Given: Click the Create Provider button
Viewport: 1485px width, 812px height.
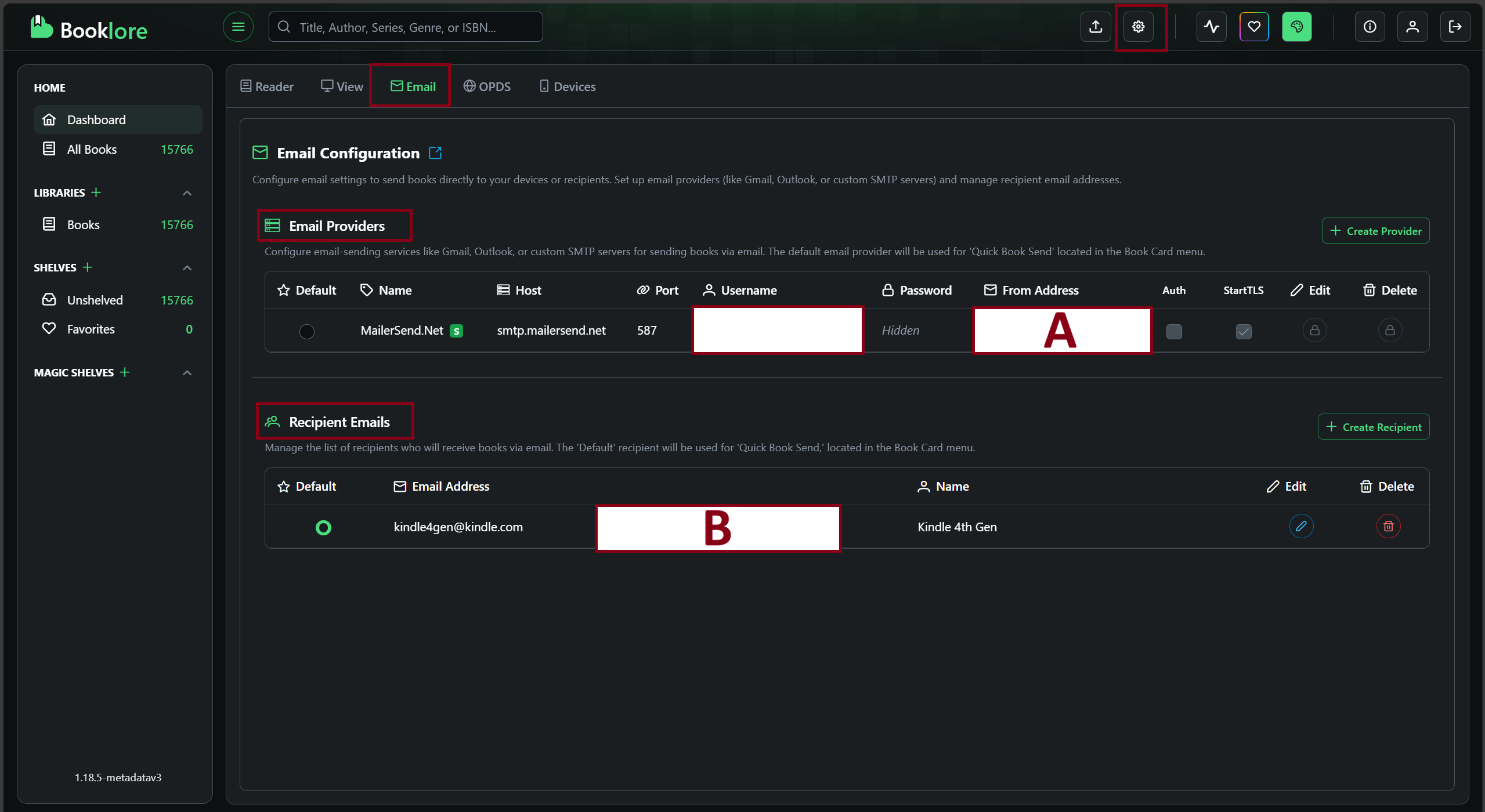Looking at the screenshot, I should tap(1375, 231).
